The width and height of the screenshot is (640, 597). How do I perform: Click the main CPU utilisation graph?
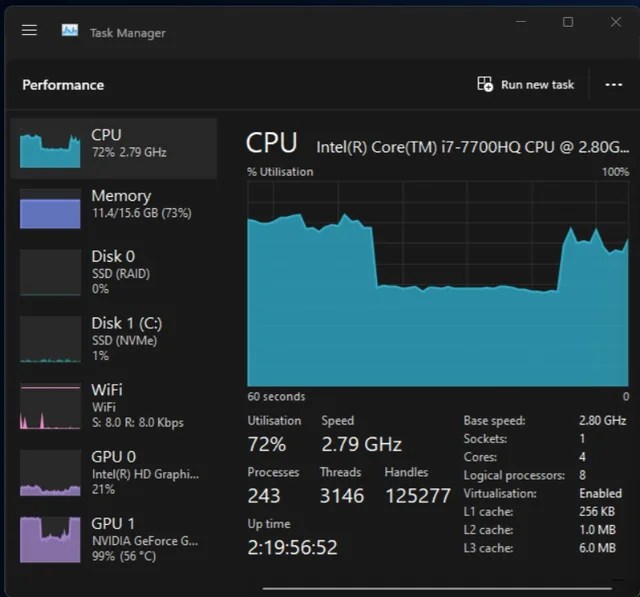pos(438,284)
